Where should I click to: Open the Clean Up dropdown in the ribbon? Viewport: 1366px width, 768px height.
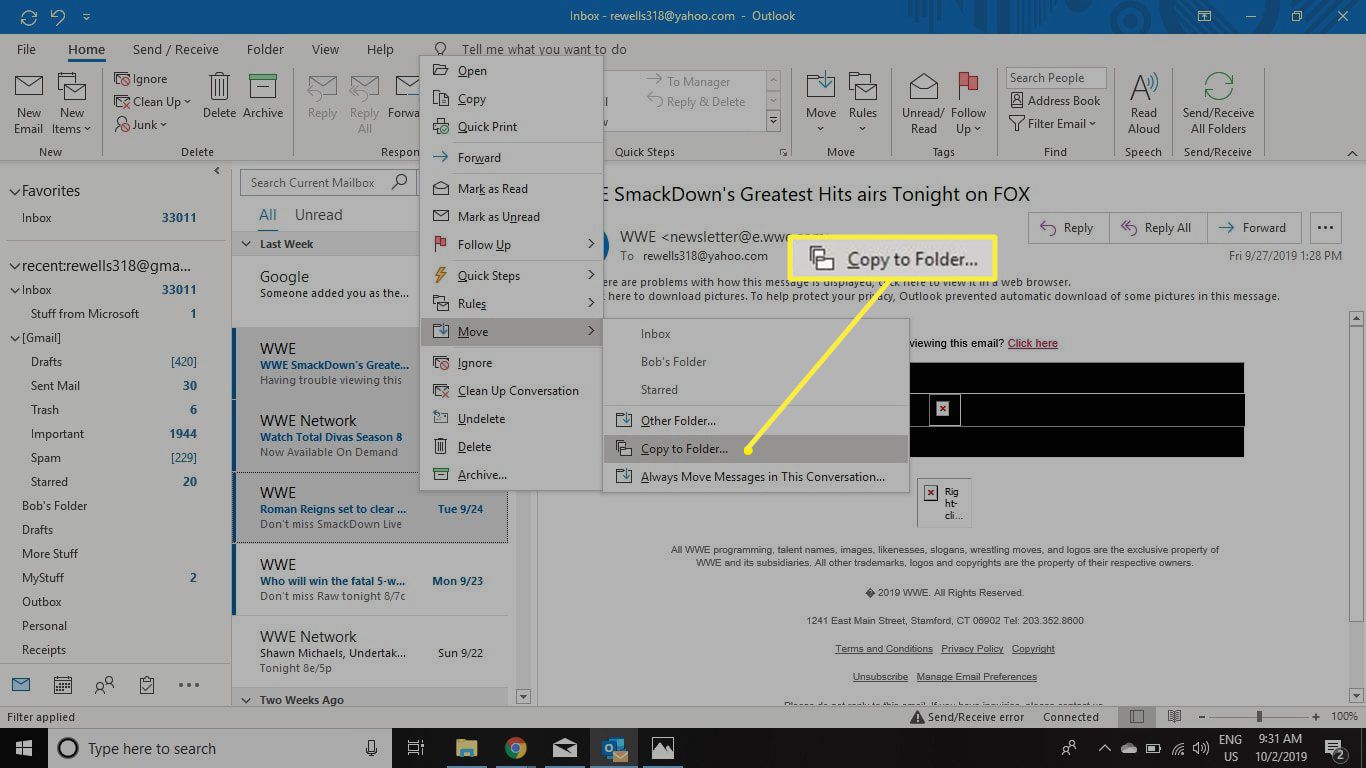tap(152, 102)
